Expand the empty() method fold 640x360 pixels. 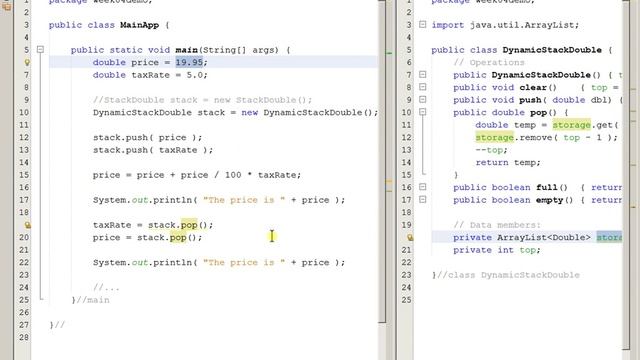(x=422, y=200)
